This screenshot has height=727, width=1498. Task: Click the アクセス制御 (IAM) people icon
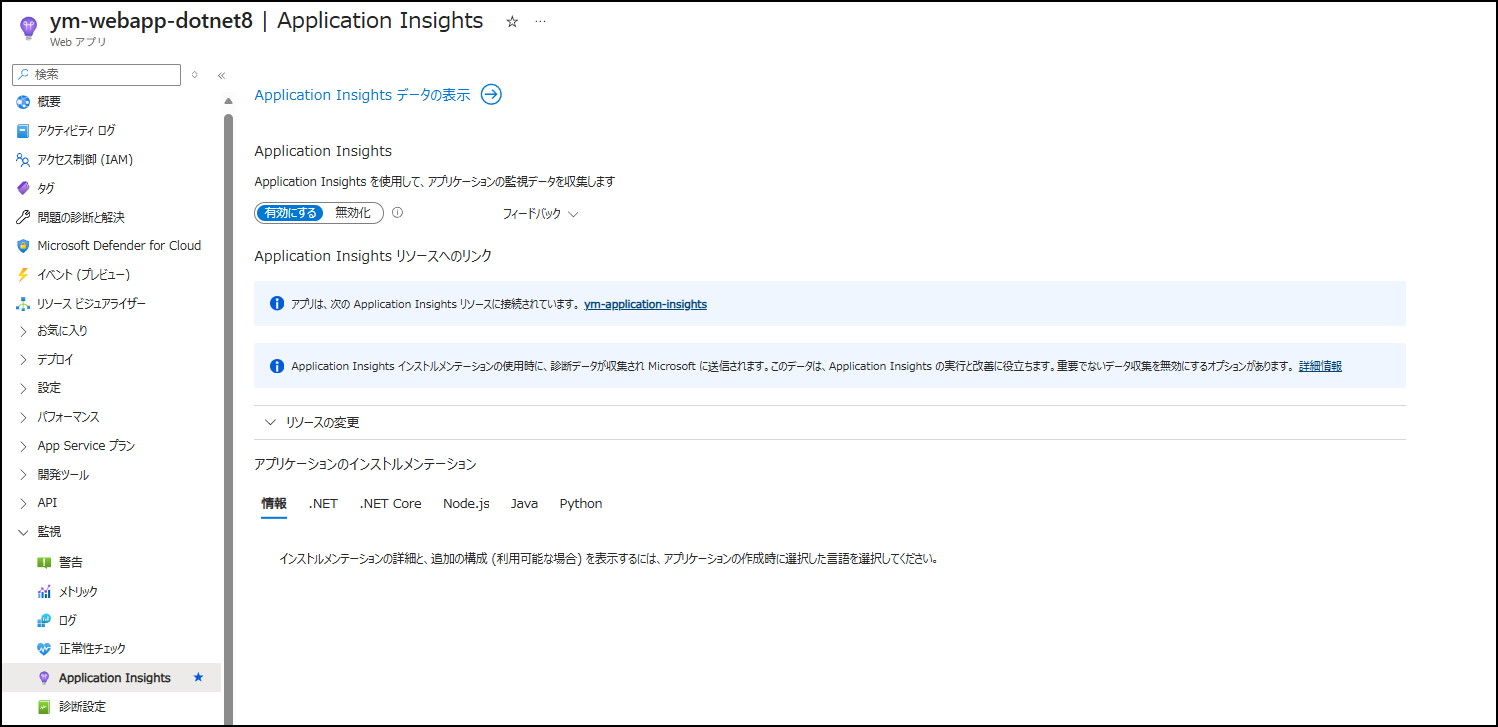point(23,160)
